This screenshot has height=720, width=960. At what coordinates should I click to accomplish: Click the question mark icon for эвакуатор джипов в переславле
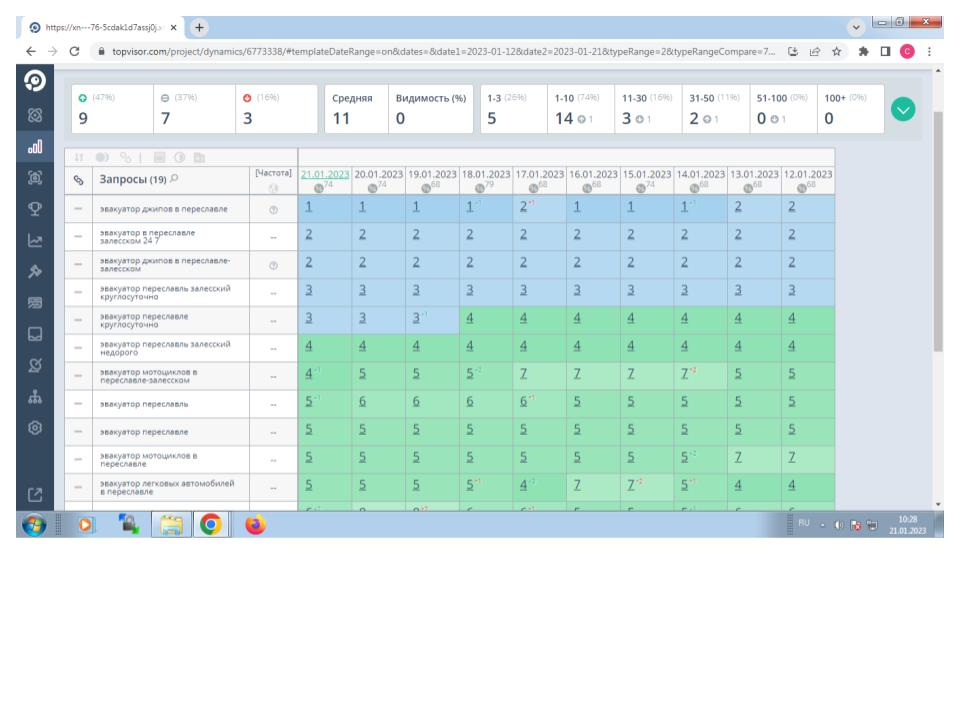[273, 210]
